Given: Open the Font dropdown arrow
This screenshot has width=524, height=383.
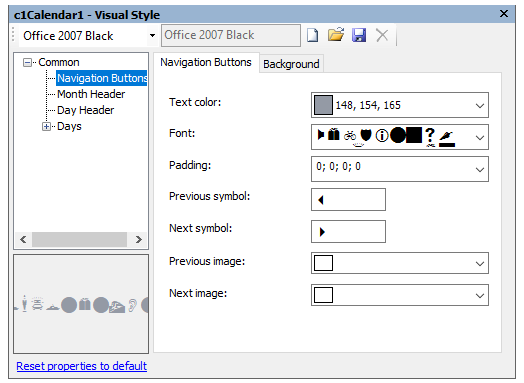Looking at the screenshot, I should 480,137.
